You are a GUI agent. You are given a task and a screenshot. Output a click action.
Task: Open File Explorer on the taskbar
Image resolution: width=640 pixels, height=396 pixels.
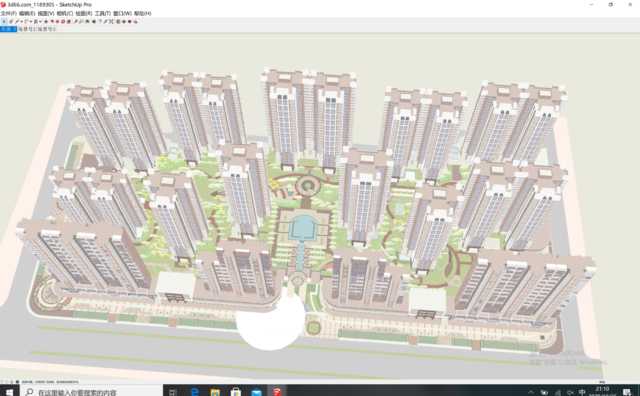coord(215,392)
